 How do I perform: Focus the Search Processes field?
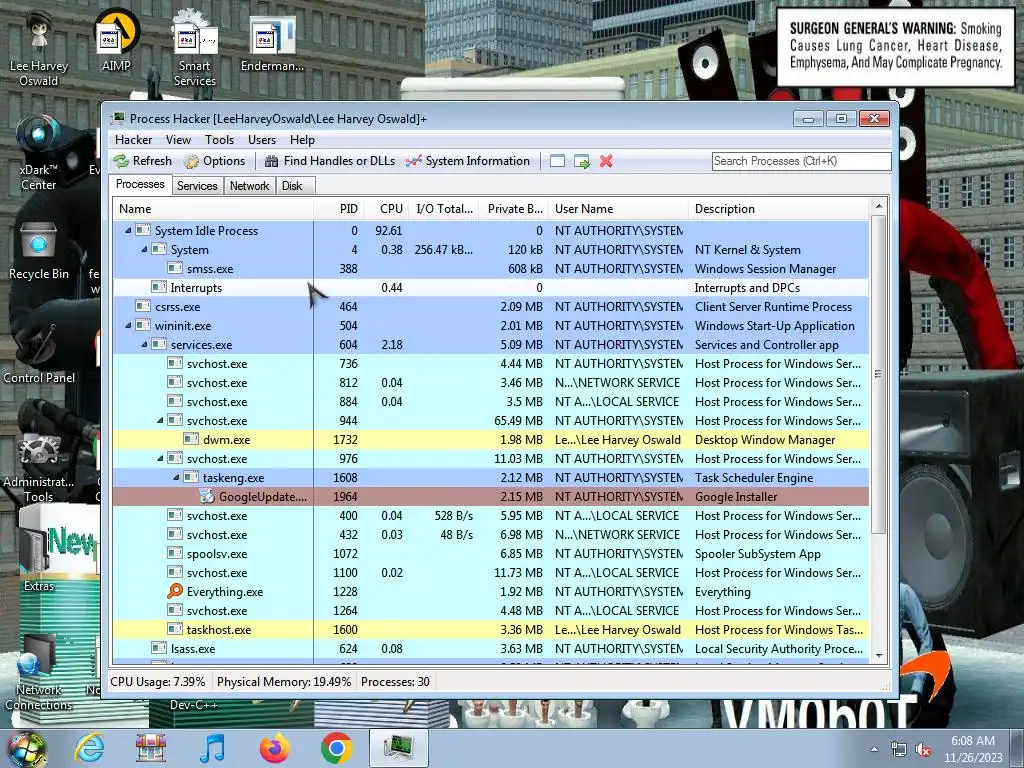coord(801,161)
